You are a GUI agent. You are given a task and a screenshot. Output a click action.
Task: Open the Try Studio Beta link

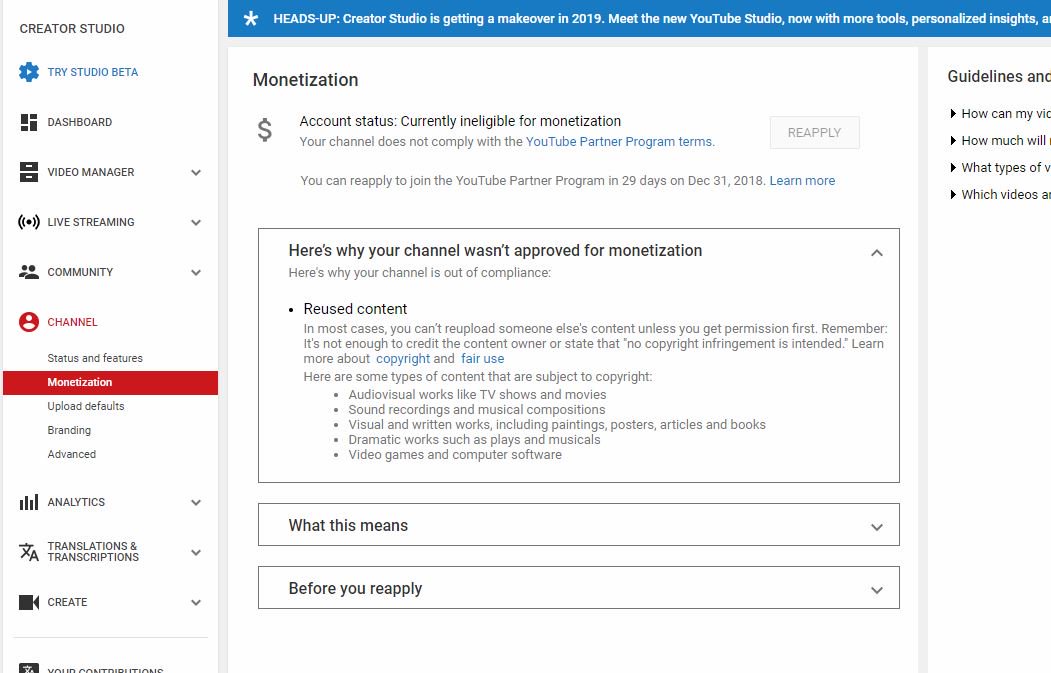(x=92, y=72)
